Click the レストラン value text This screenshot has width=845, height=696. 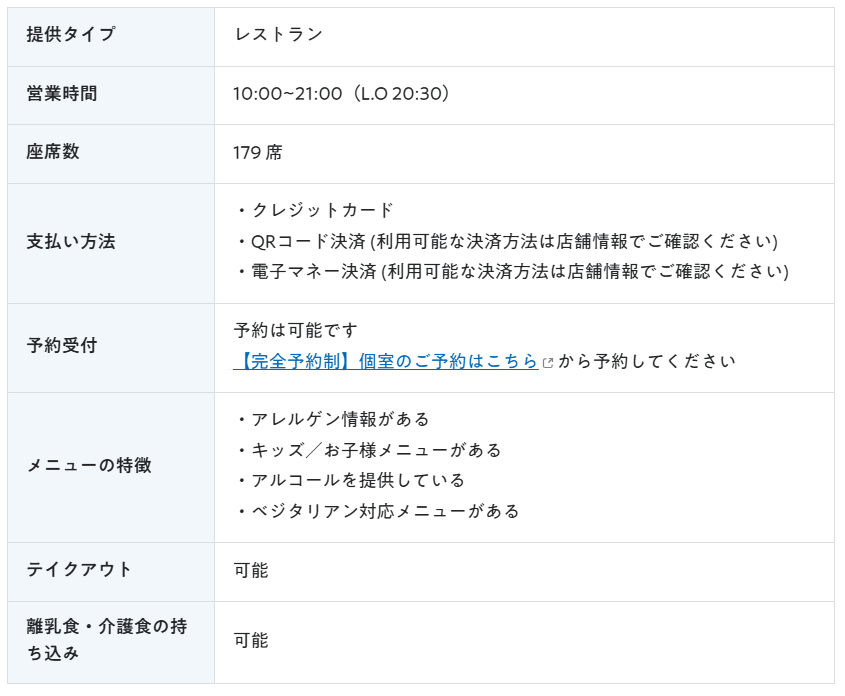click(279, 34)
